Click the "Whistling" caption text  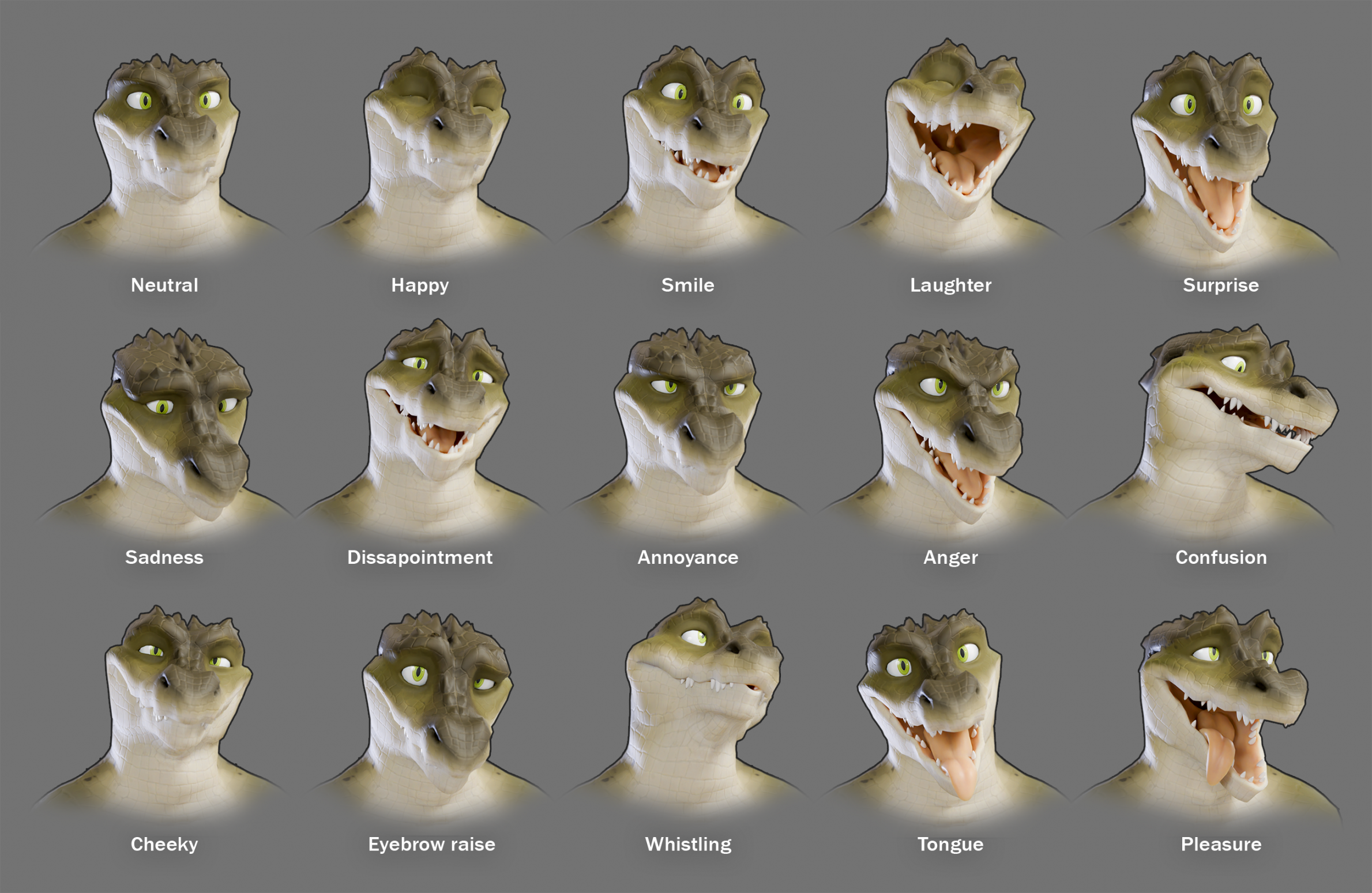688,844
